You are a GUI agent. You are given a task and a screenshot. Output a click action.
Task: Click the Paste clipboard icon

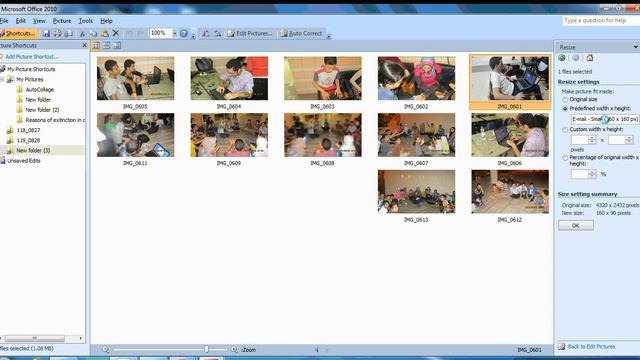[x=105, y=33]
